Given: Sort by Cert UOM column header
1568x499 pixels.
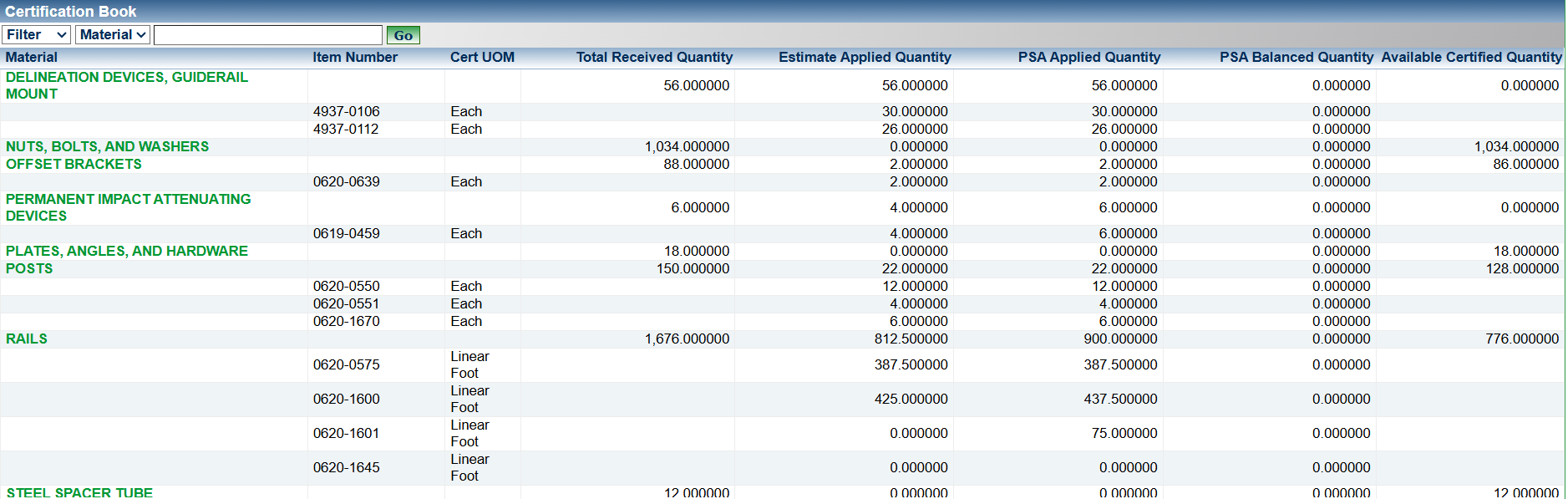Looking at the screenshot, I should pyautogui.click(x=482, y=57).
